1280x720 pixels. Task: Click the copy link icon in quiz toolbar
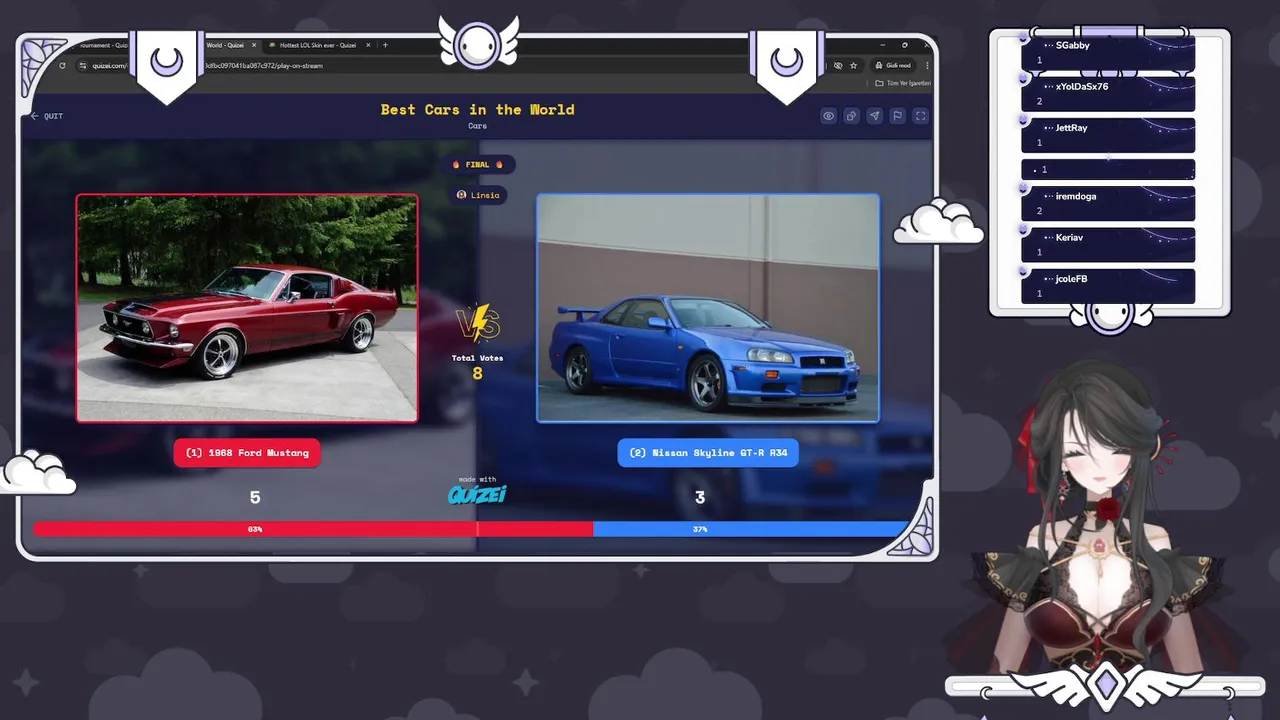click(x=851, y=116)
